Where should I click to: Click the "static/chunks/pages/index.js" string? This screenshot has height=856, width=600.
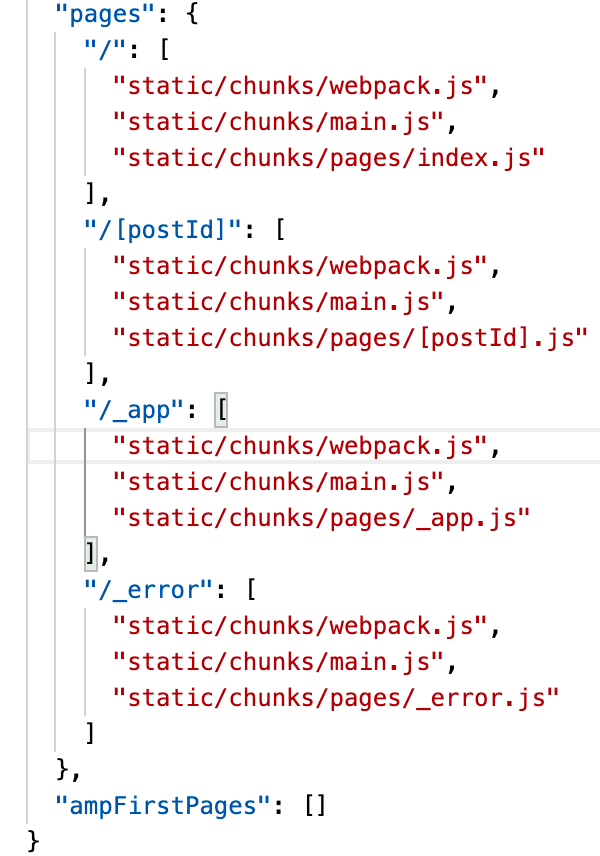click(329, 158)
